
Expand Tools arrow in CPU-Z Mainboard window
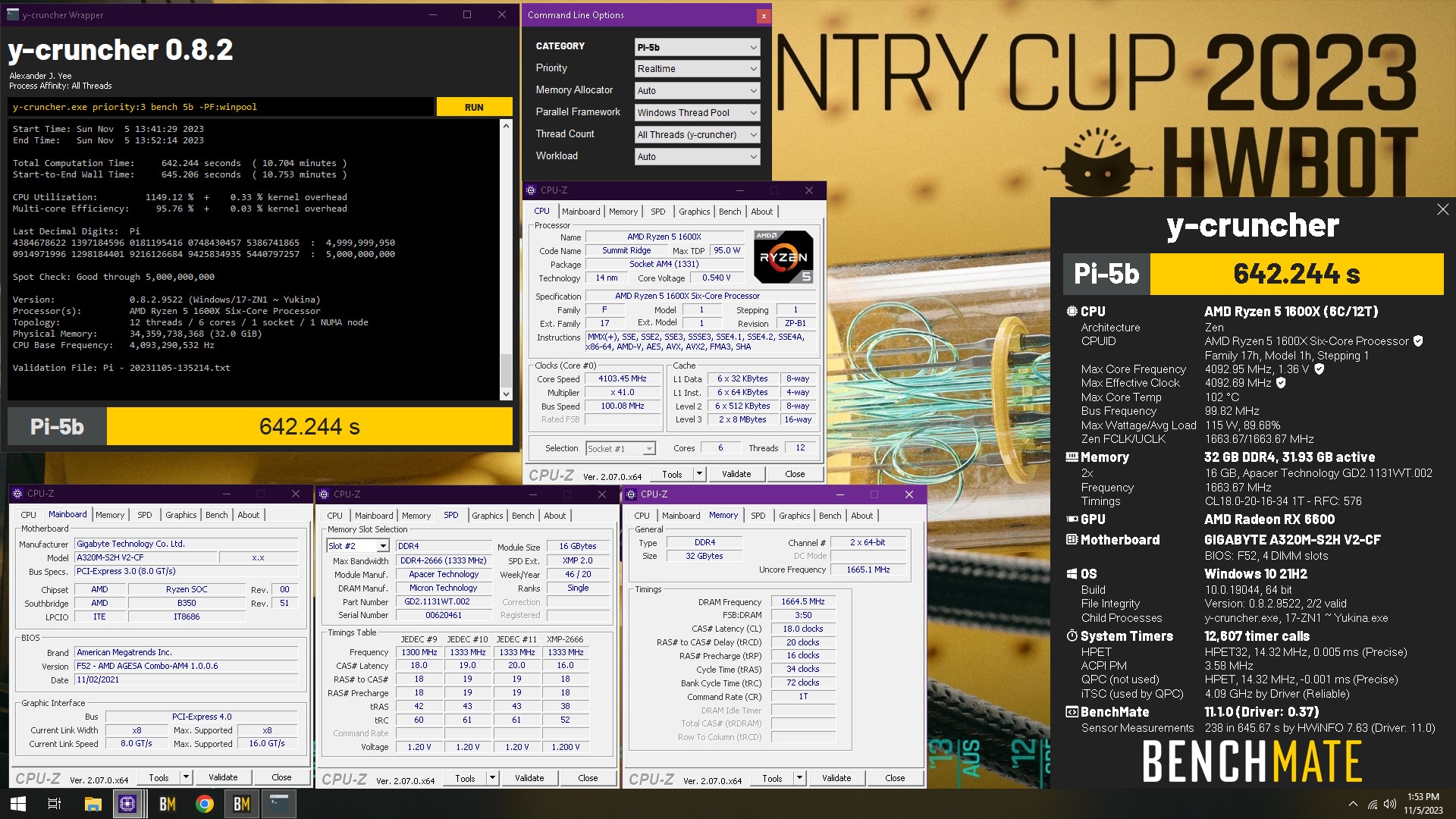186,777
